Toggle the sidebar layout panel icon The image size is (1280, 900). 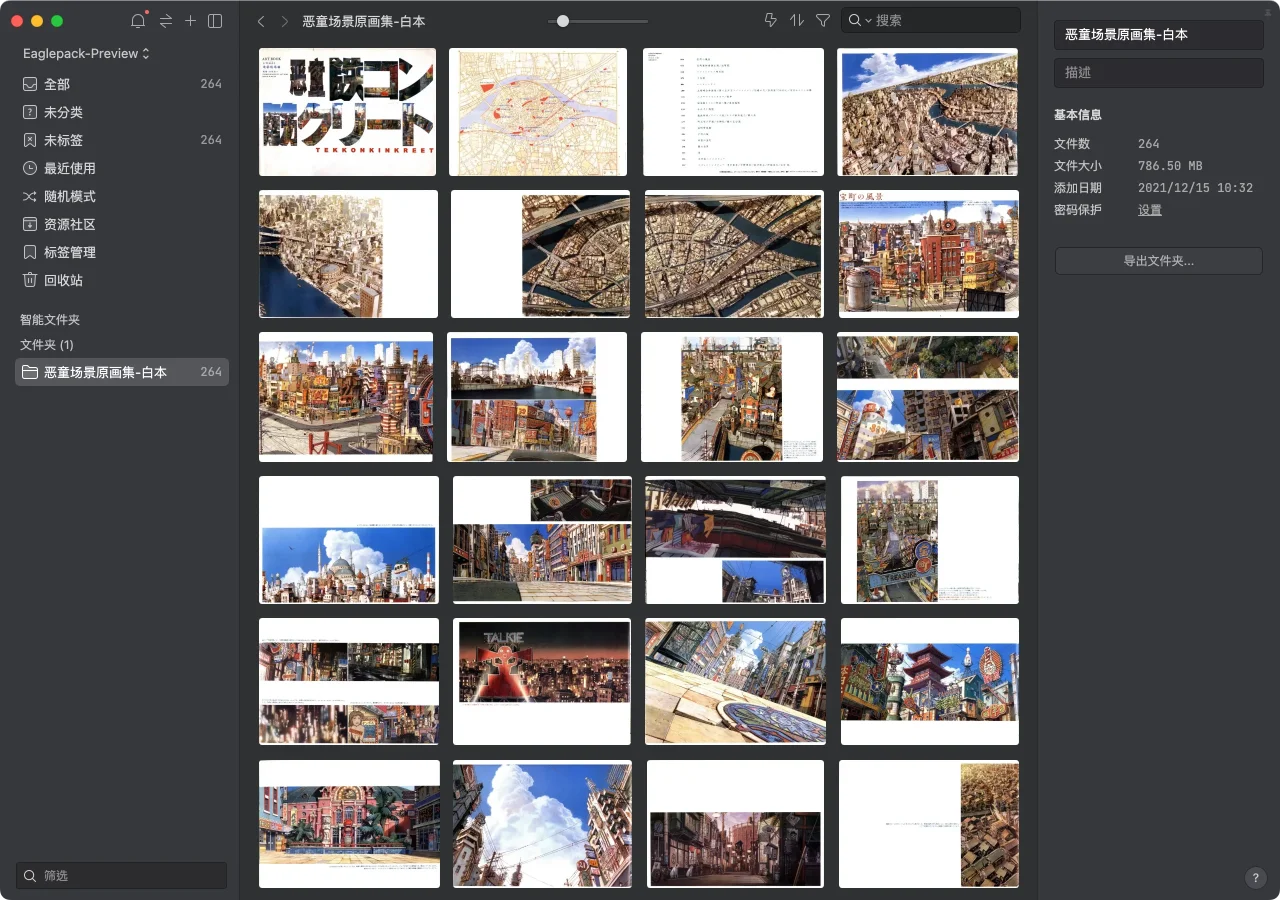pos(215,21)
